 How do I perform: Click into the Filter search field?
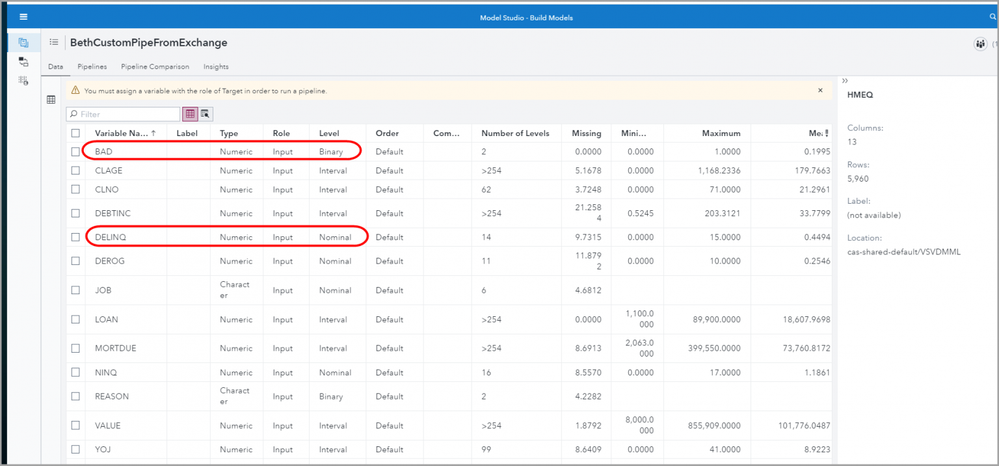pos(125,114)
